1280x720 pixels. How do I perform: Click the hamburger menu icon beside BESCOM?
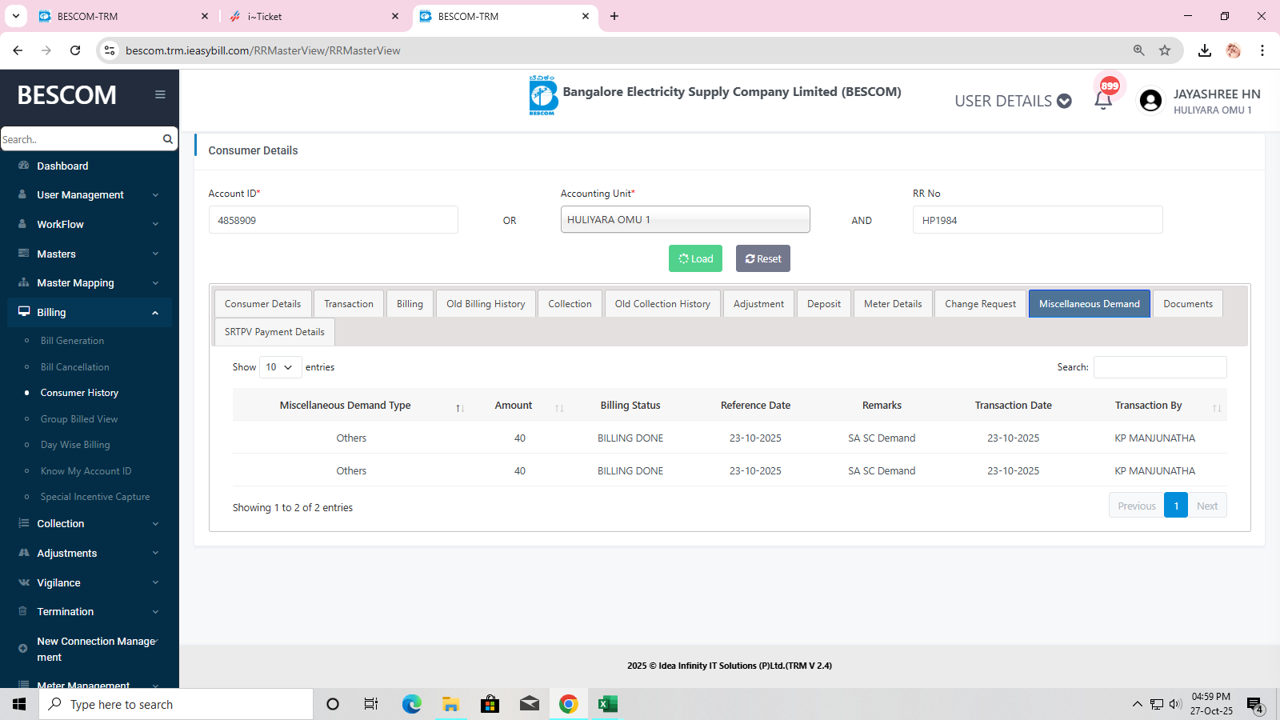(x=160, y=95)
